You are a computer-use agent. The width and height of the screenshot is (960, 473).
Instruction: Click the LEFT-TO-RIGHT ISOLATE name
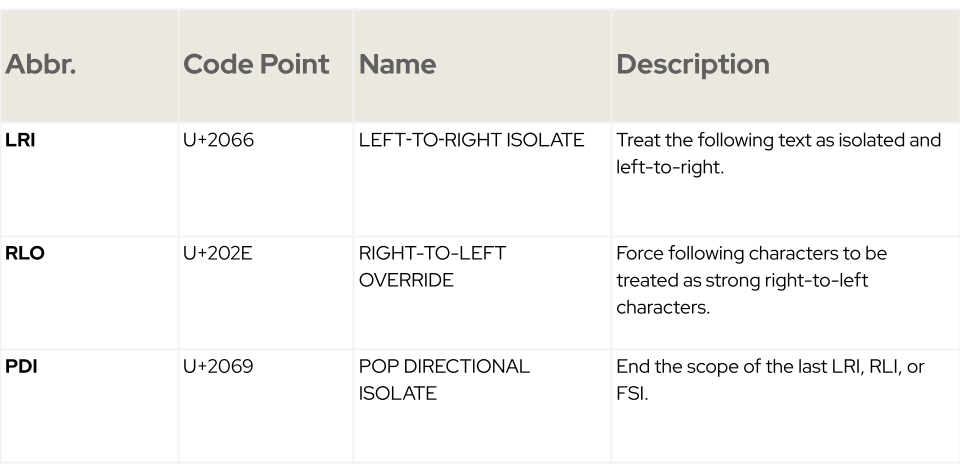pos(471,140)
